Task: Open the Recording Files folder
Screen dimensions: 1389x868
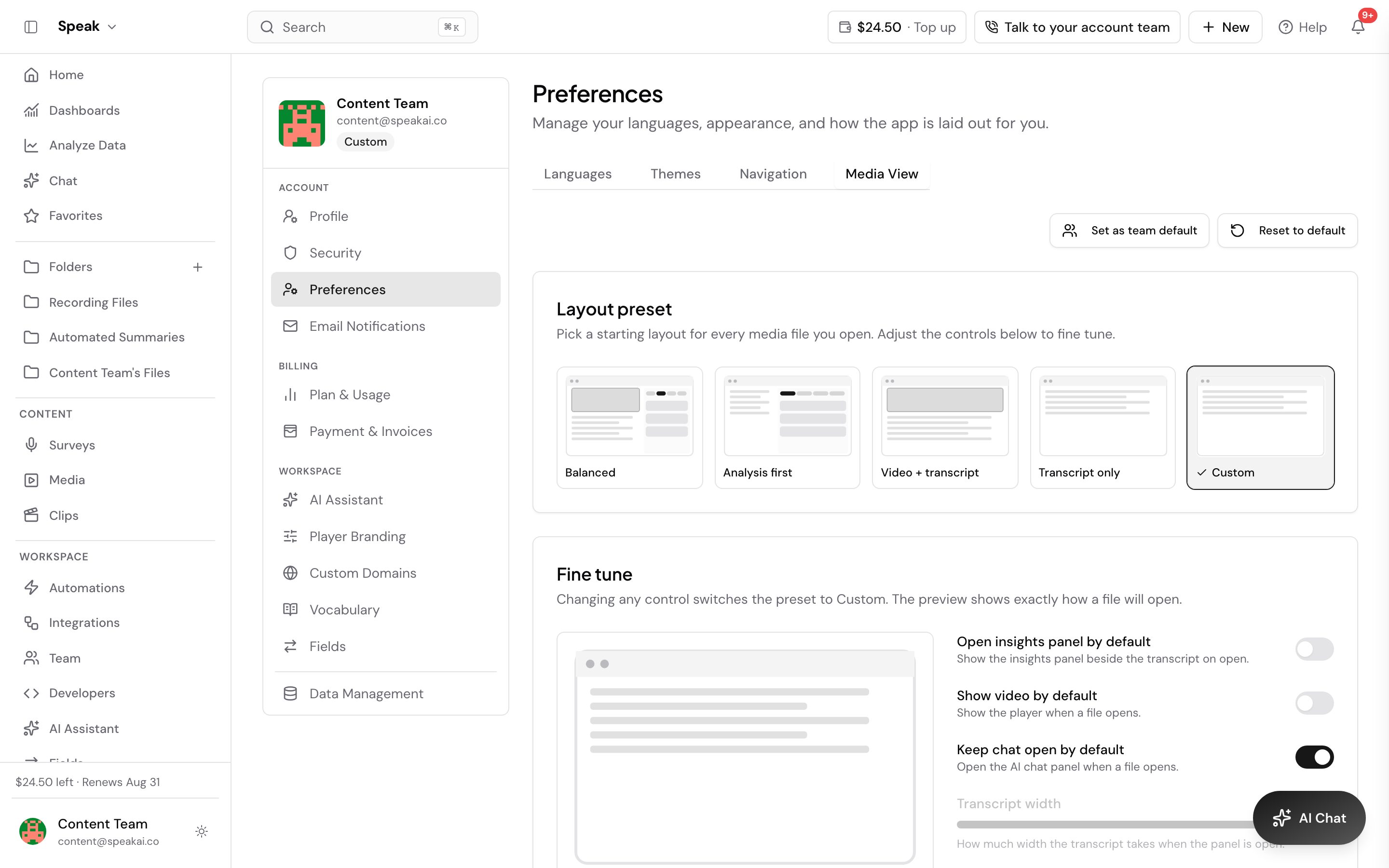Action: (x=115, y=302)
